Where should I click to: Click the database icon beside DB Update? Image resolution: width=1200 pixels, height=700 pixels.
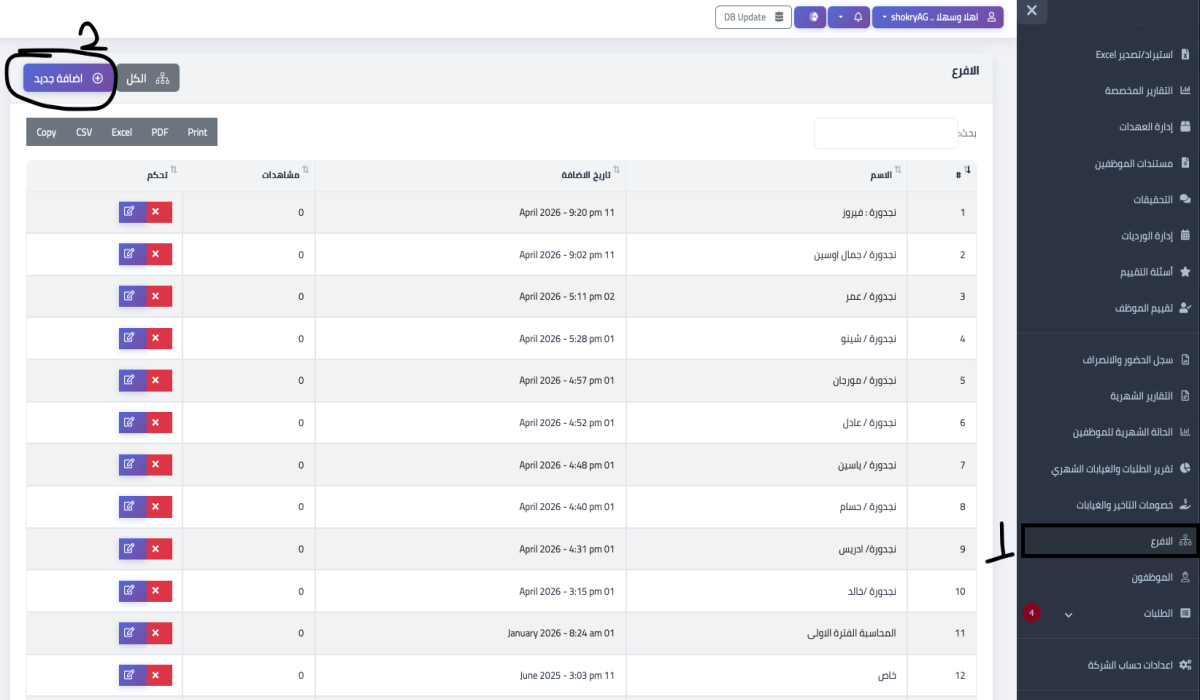coord(778,17)
